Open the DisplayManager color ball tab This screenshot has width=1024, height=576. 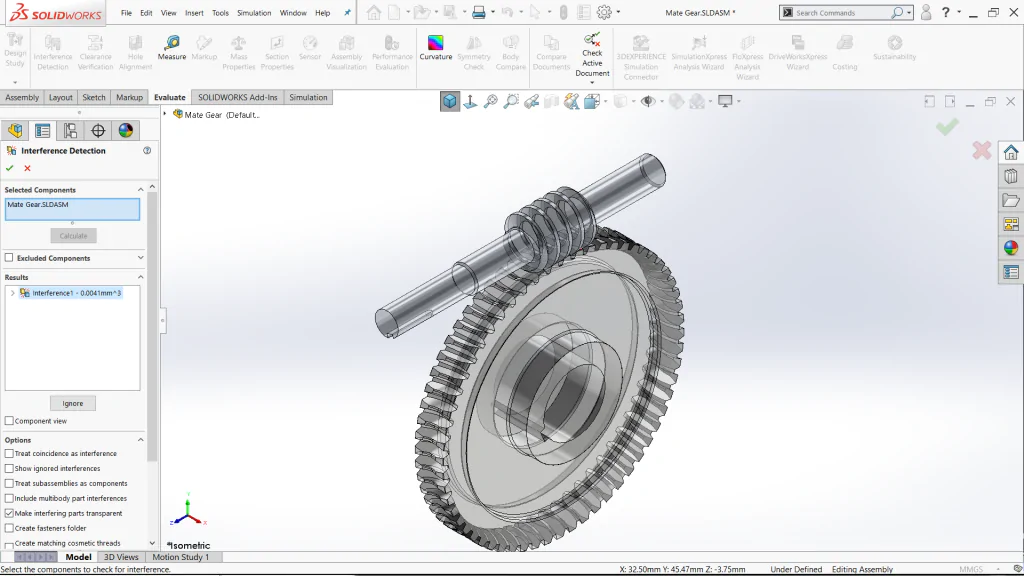[125, 131]
